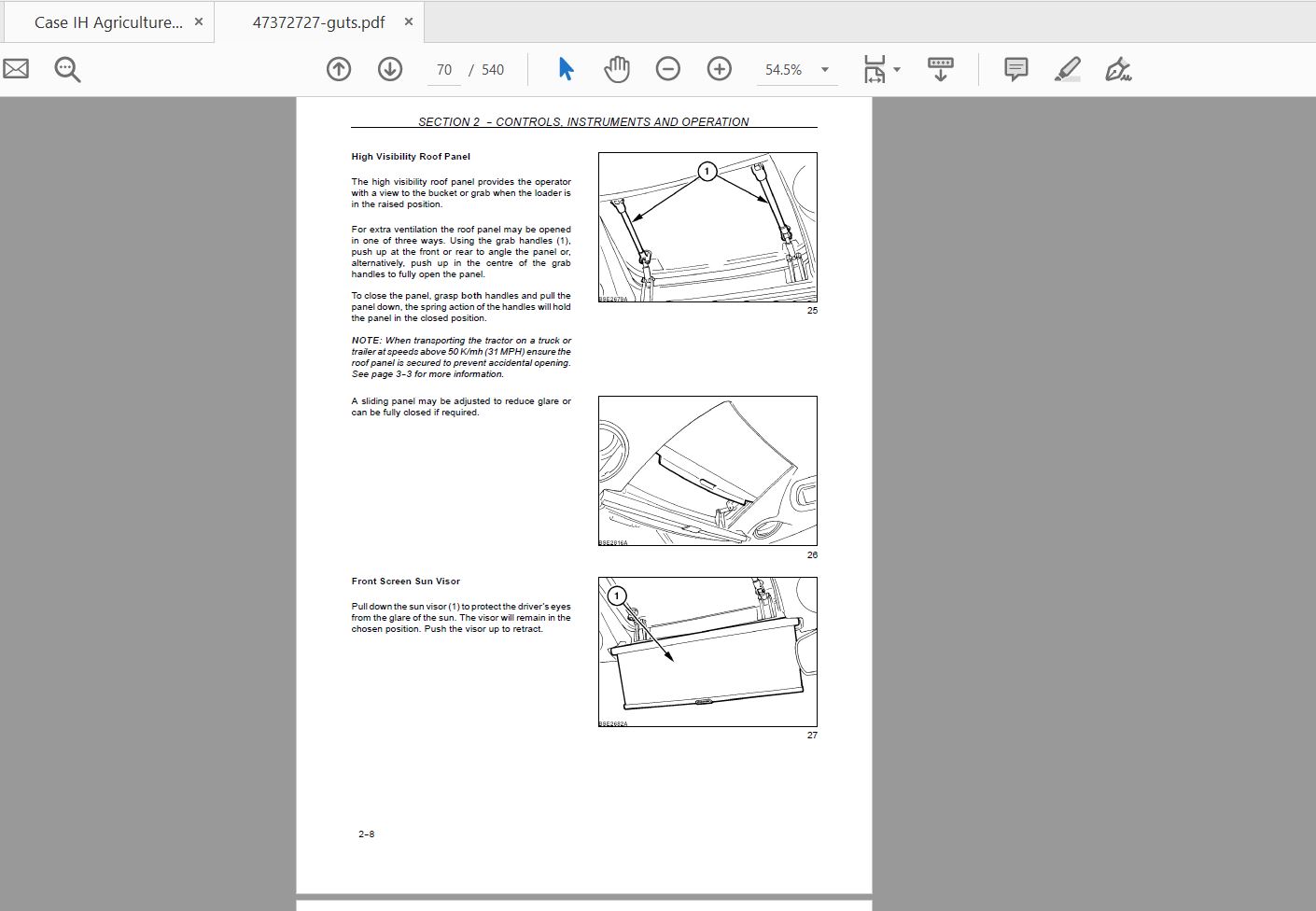Screen dimensions: 1316x911
Task: Select the 47372727-guts.pdf tab
Action: click(x=318, y=22)
